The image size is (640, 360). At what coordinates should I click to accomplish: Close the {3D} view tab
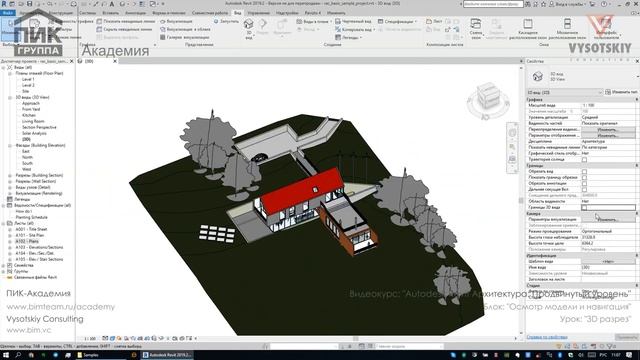115,61
